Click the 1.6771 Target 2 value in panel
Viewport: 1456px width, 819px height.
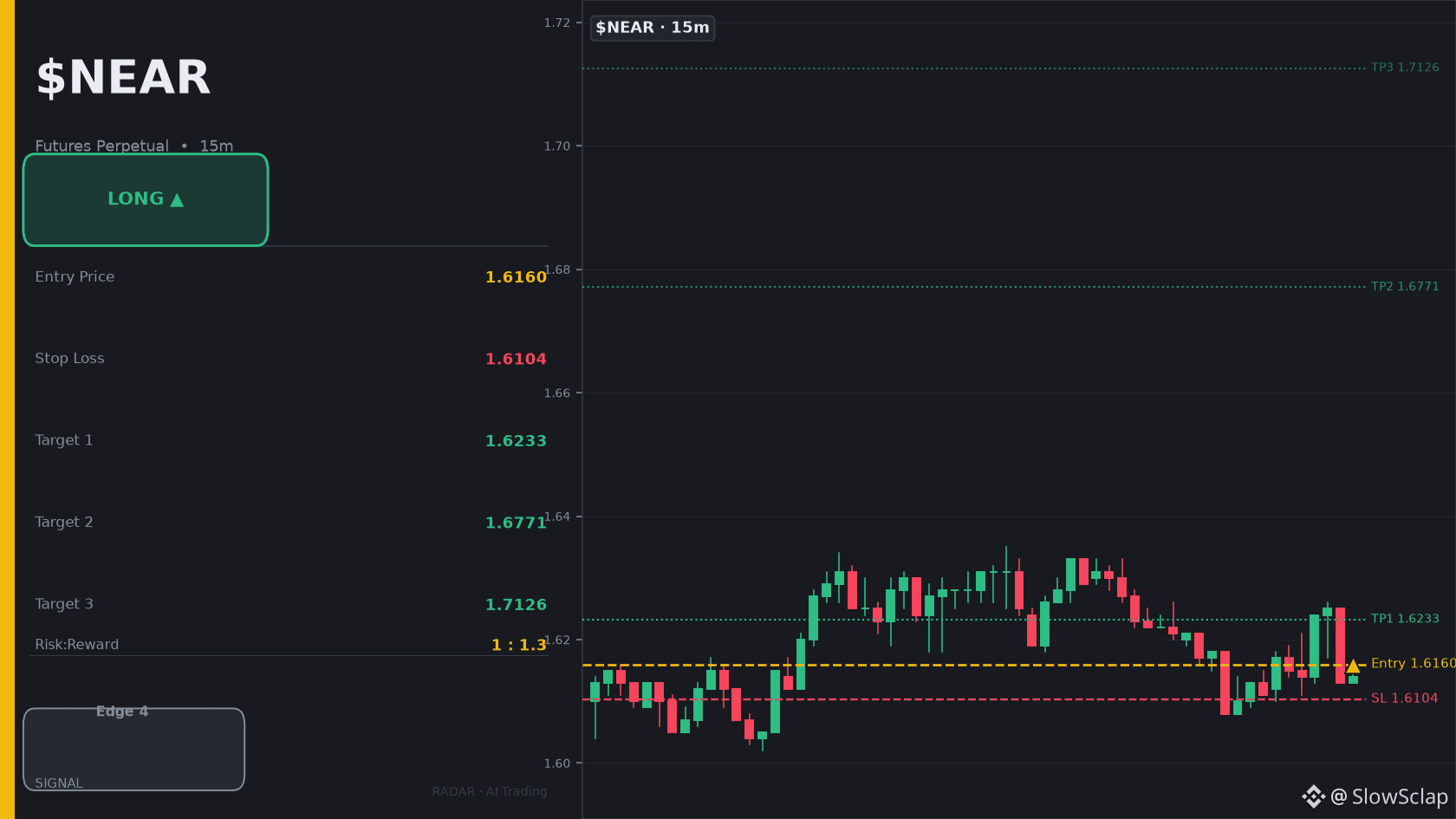(x=516, y=523)
